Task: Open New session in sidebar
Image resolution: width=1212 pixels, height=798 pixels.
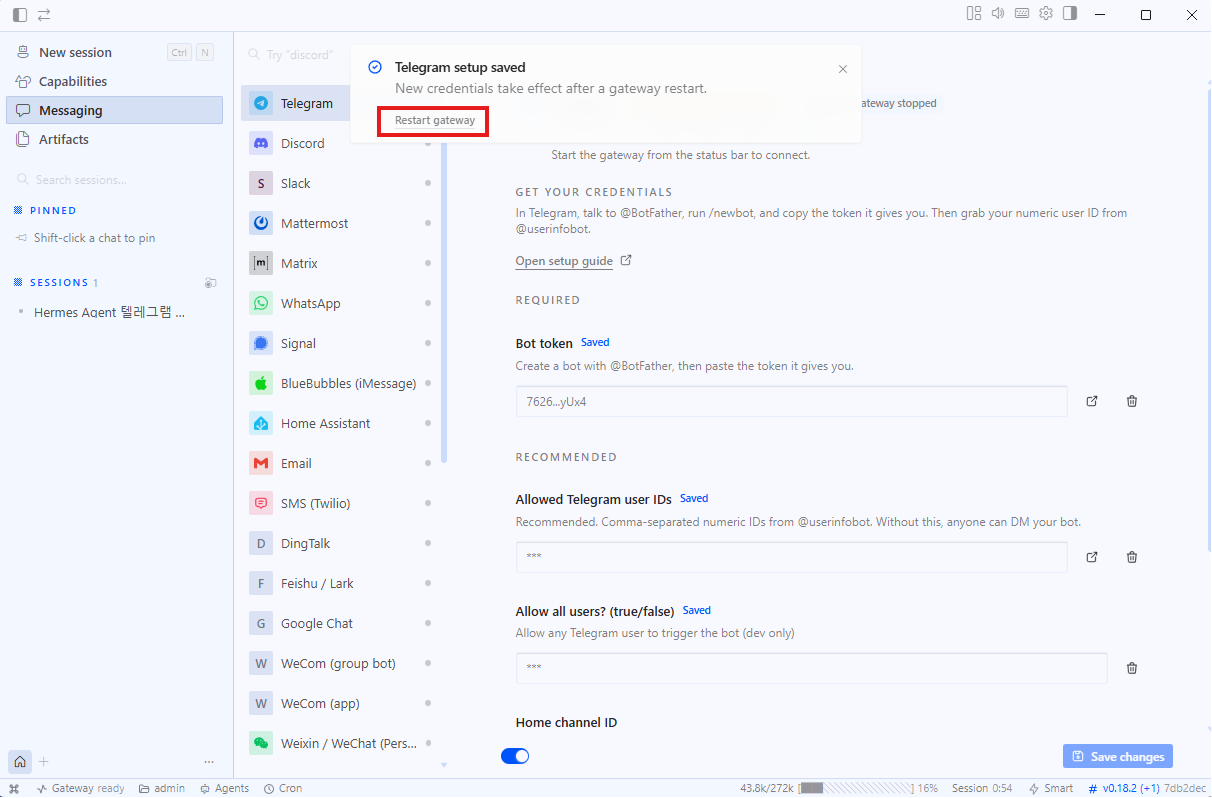Action: tap(114, 52)
